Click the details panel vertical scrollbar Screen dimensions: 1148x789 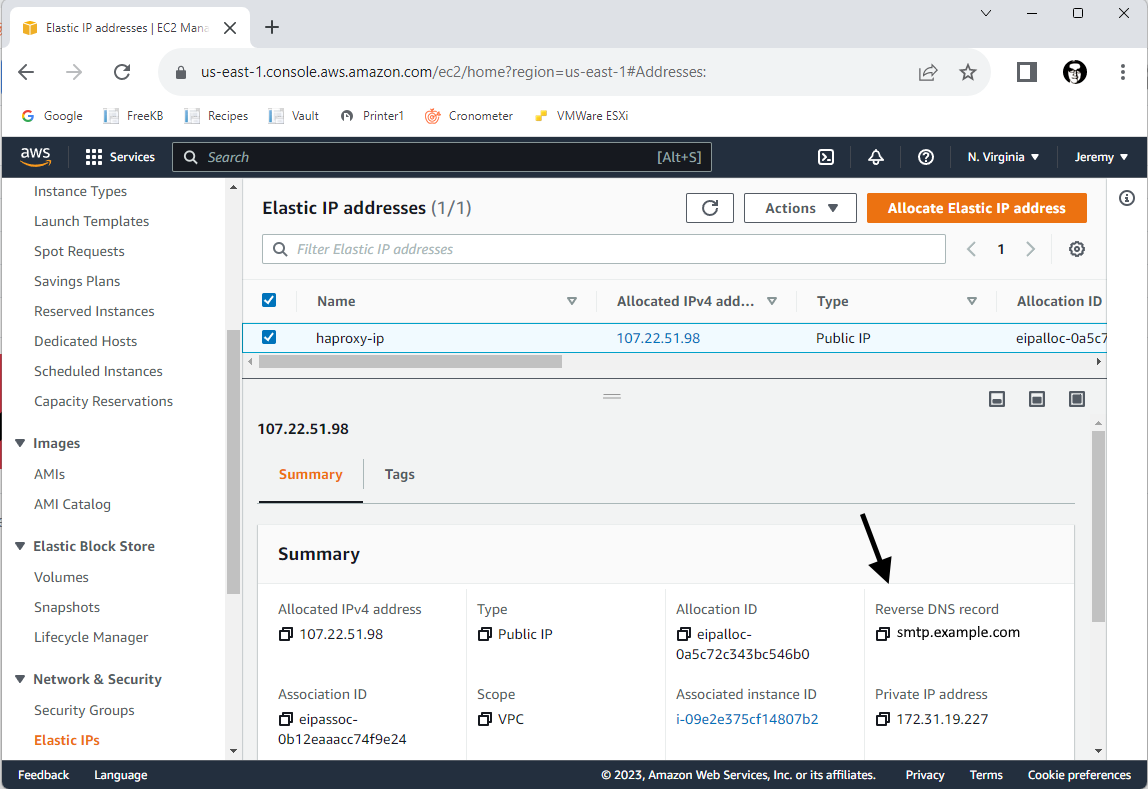(x=1098, y=526)
